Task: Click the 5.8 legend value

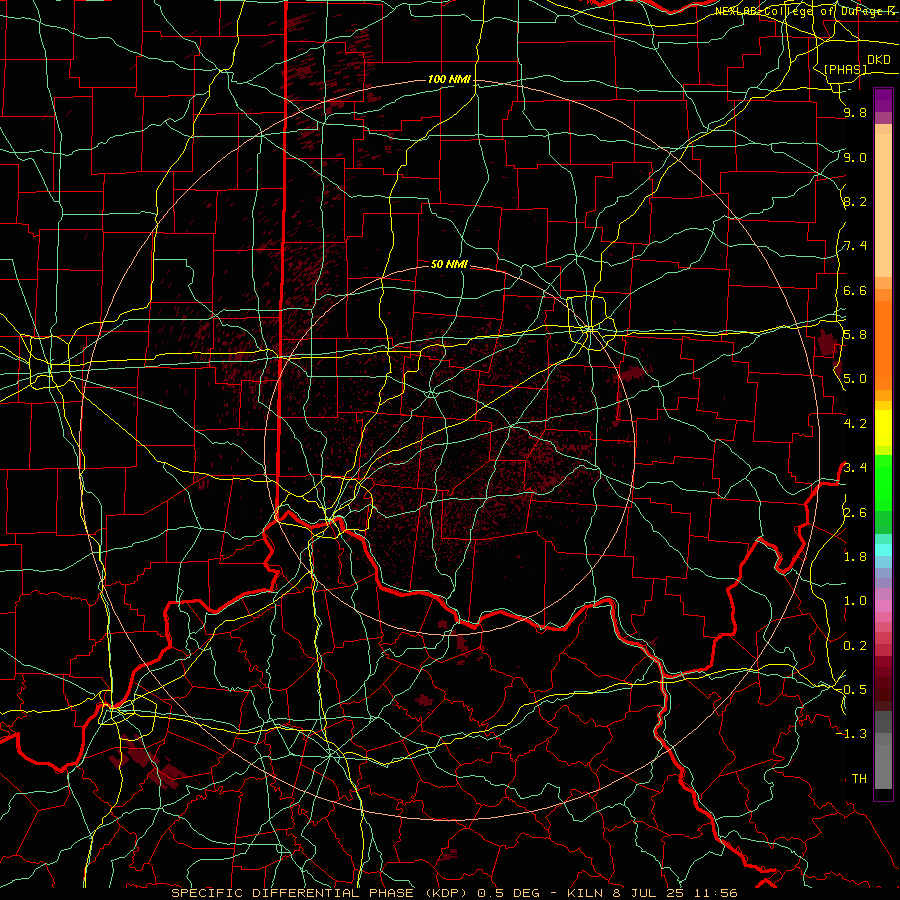Action: click(x=855, y=335)
